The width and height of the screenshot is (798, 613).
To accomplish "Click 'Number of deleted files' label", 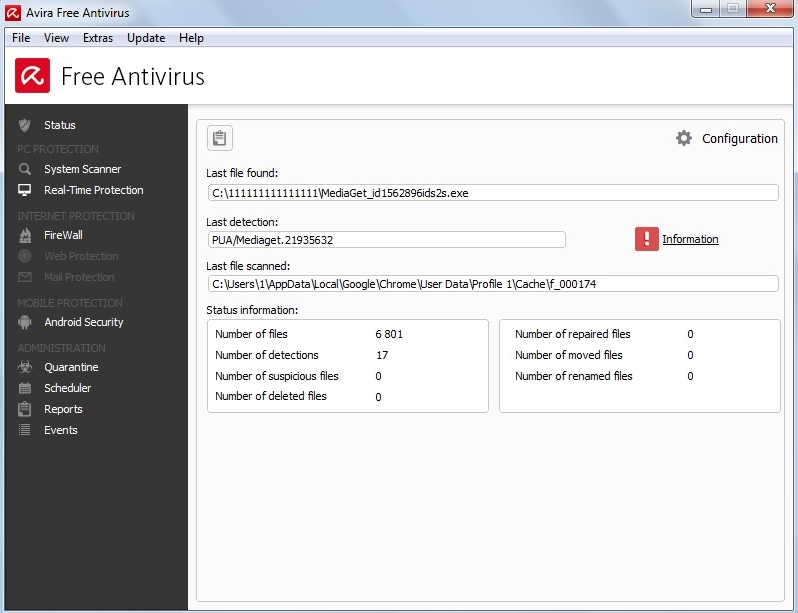I will (271, 396).
